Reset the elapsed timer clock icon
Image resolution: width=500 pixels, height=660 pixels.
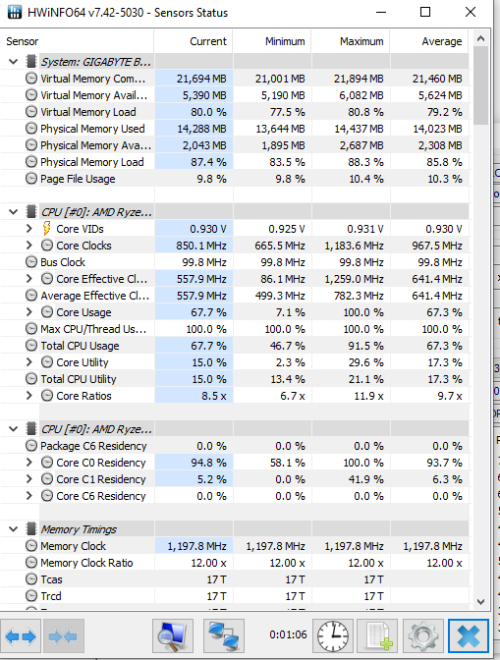click(x=332, y=636)
